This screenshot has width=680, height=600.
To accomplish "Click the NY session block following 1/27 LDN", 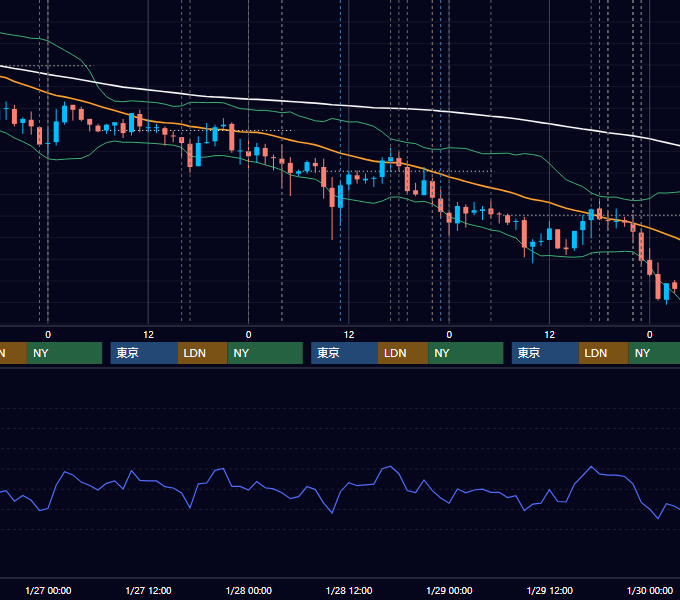I will (265, 353).
